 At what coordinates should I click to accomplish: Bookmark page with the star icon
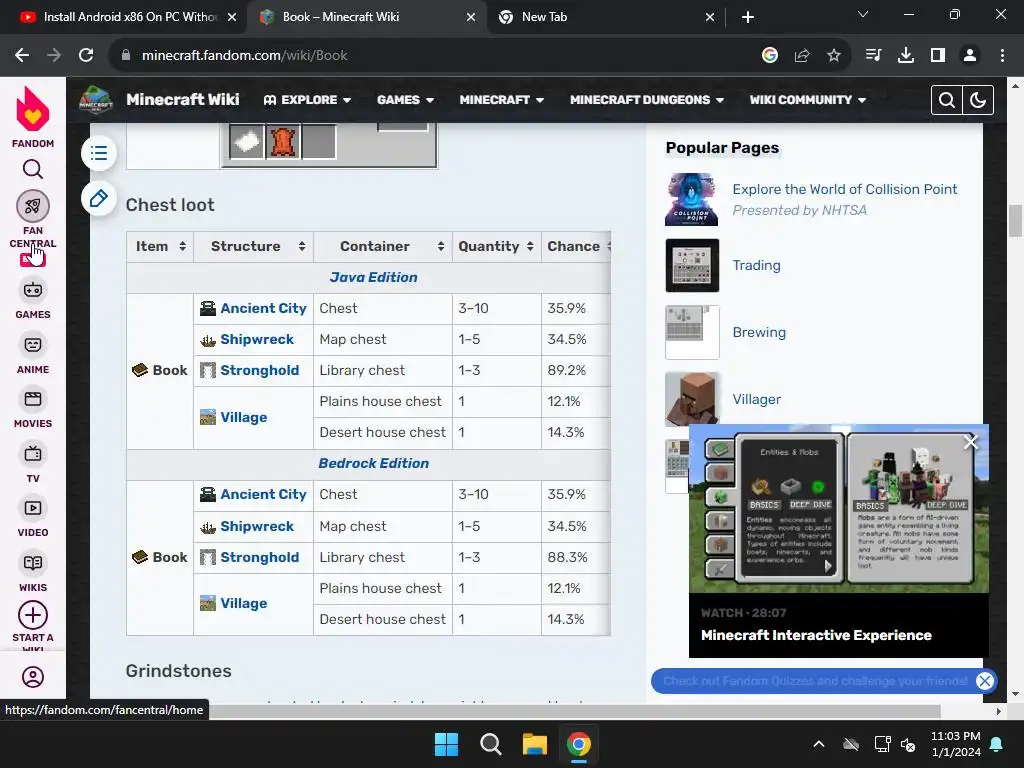point(833,56)
